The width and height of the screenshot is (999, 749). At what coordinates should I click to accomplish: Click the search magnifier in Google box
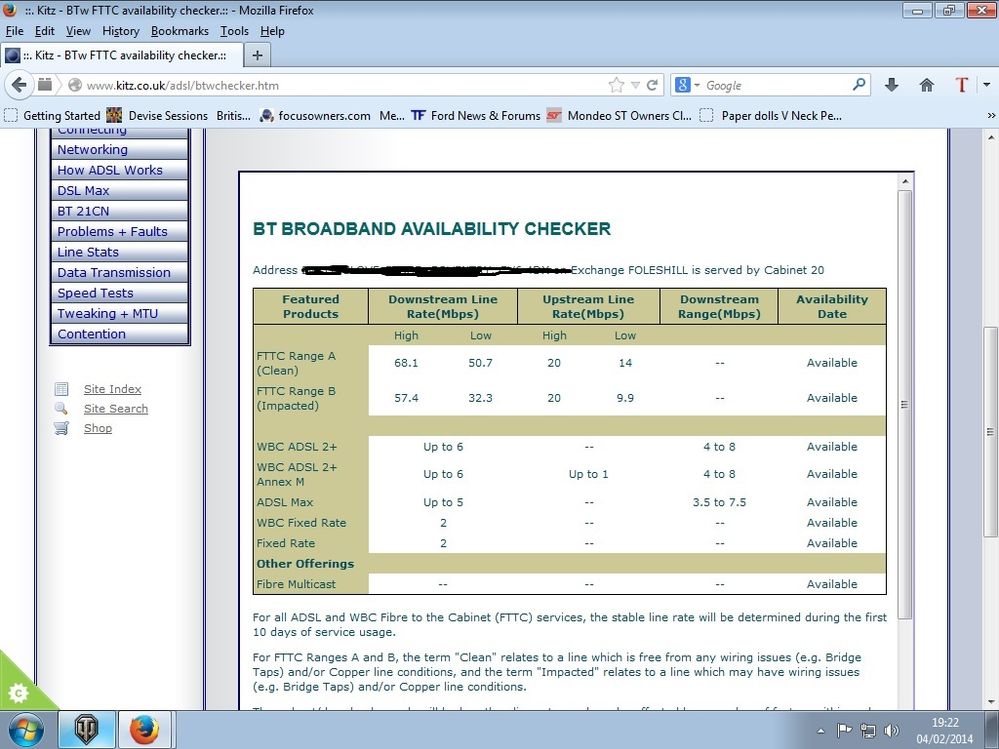pos(859,84)
